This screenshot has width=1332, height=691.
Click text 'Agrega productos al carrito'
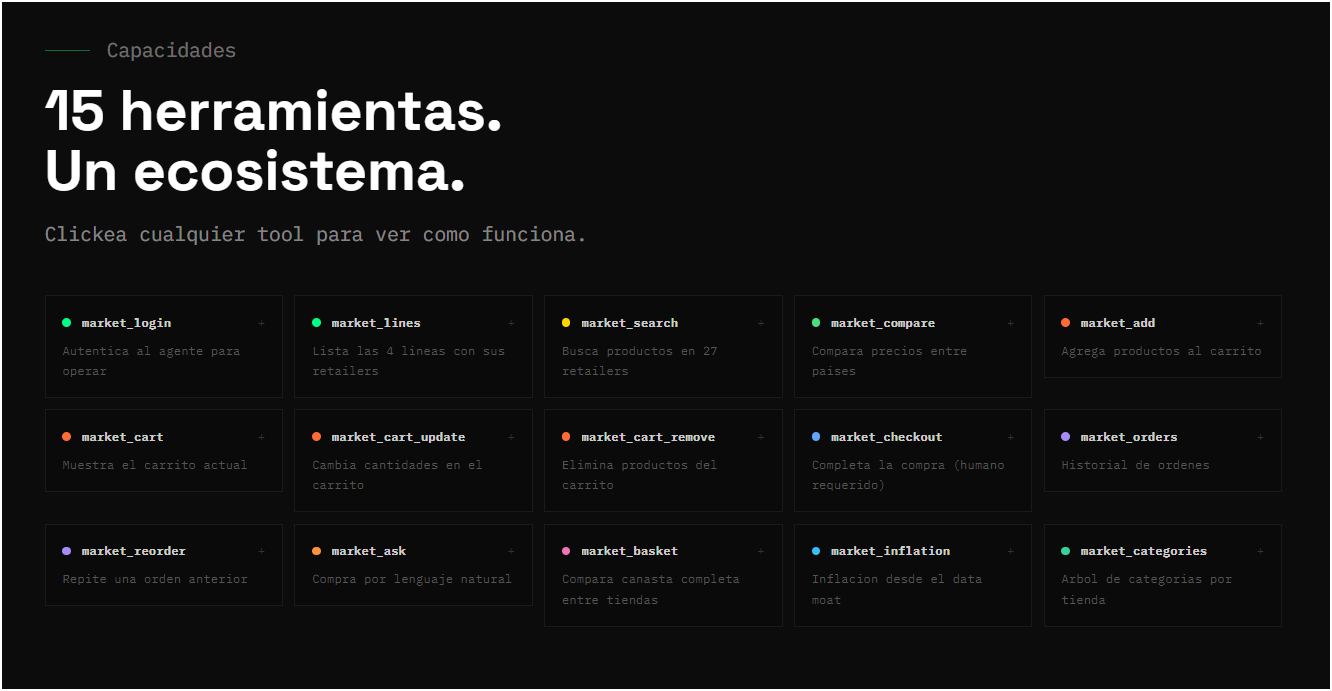(x=1161, y=351)
